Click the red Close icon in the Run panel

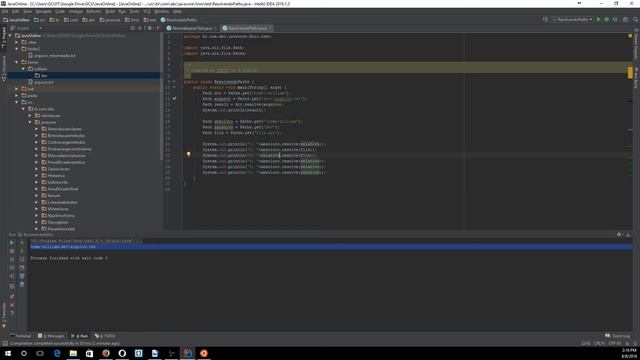[12, 305]
